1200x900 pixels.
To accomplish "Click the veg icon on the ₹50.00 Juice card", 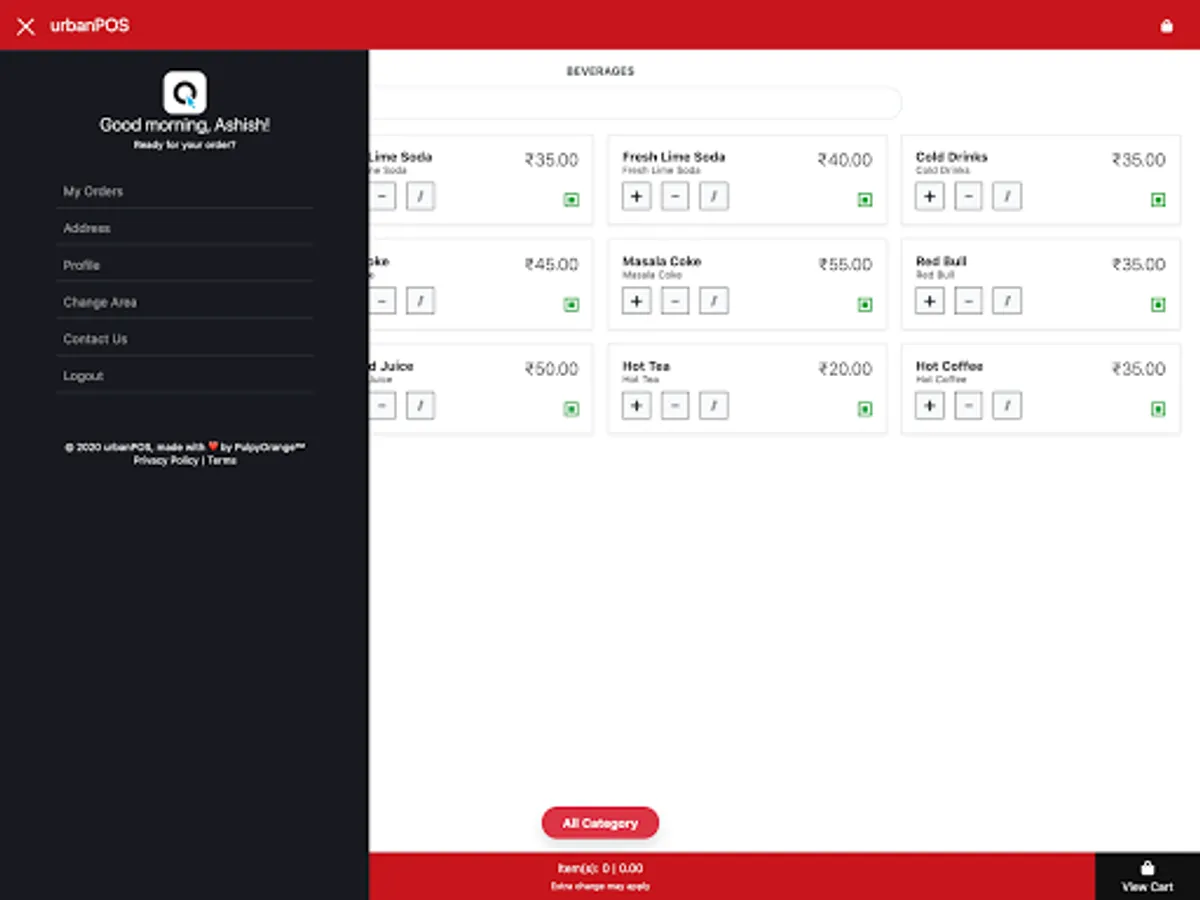I will [571, 409].
